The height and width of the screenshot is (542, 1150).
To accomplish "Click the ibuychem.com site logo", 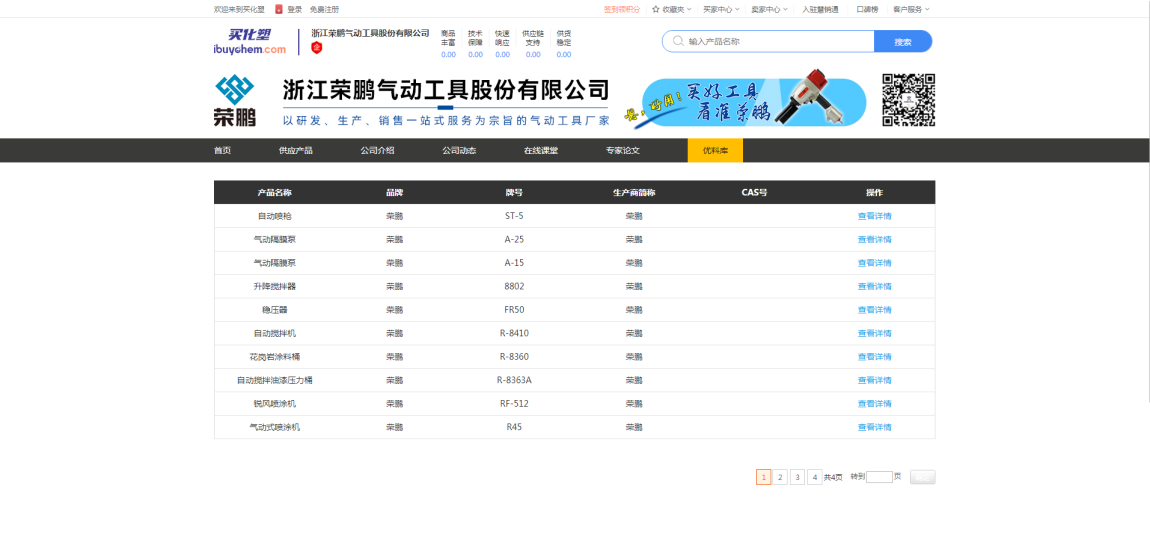I will [249, 42].
